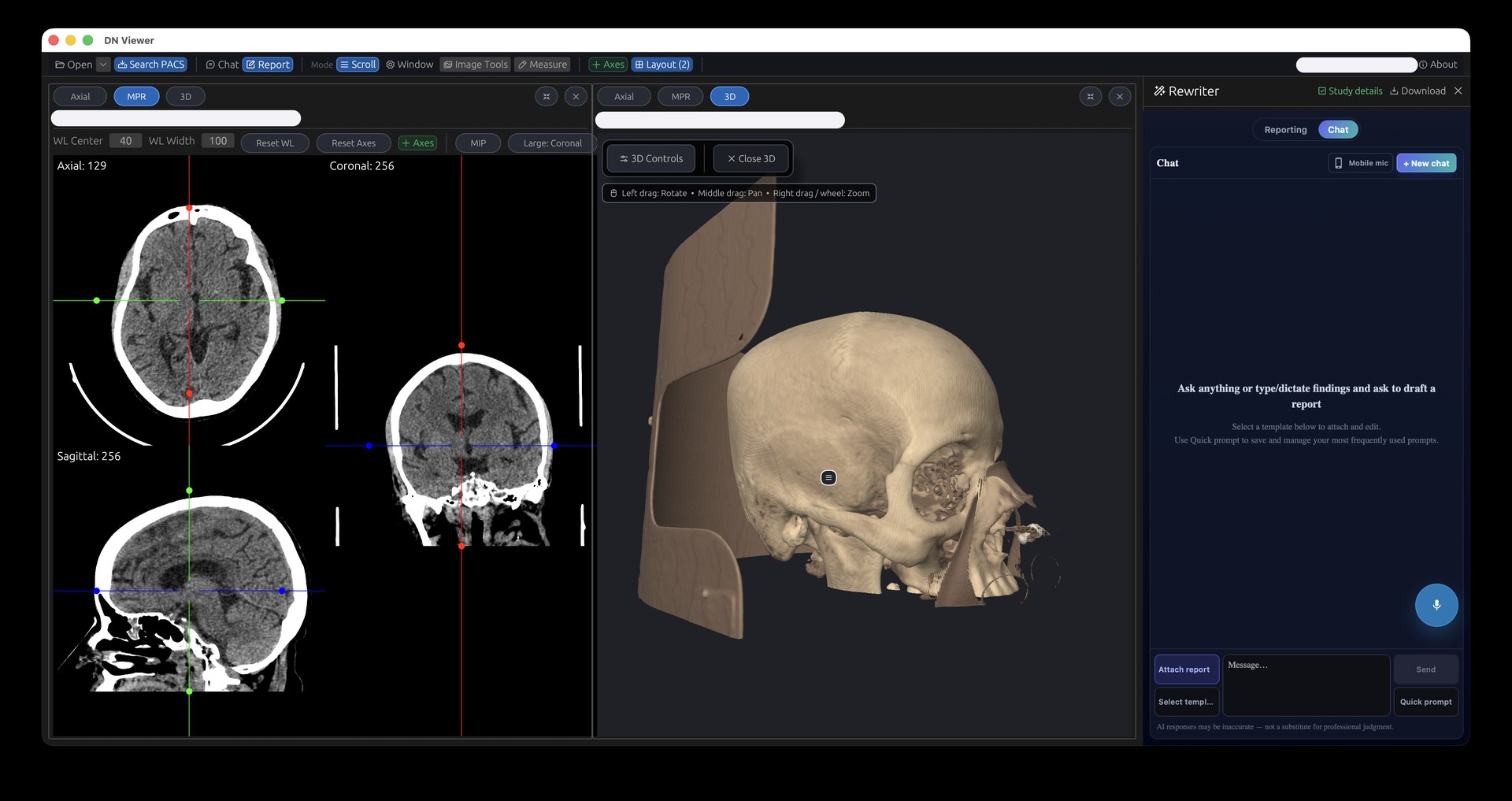Screen dimensions: 1512x801
Task: Download from the Rewriter panel
Action: (x=1417, y=91)
